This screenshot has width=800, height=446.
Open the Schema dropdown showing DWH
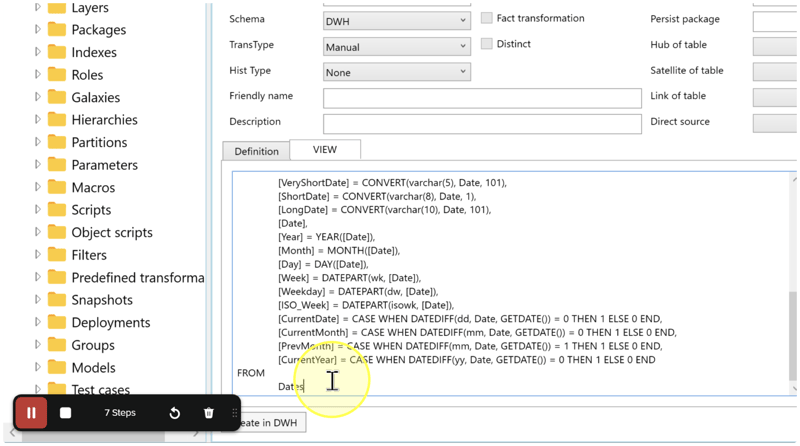click(x=396, y=21)
